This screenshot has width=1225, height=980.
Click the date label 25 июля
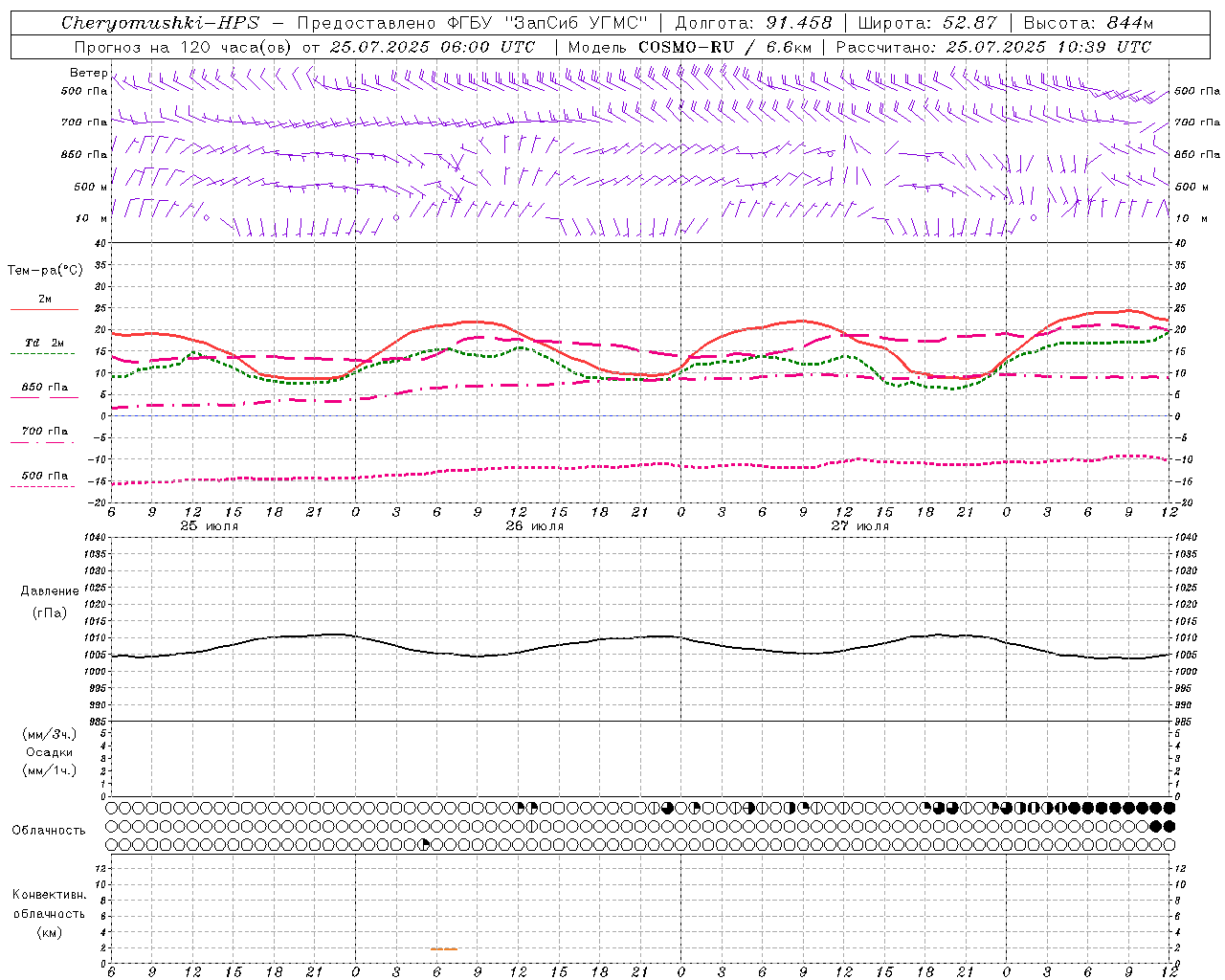(210, 526)
